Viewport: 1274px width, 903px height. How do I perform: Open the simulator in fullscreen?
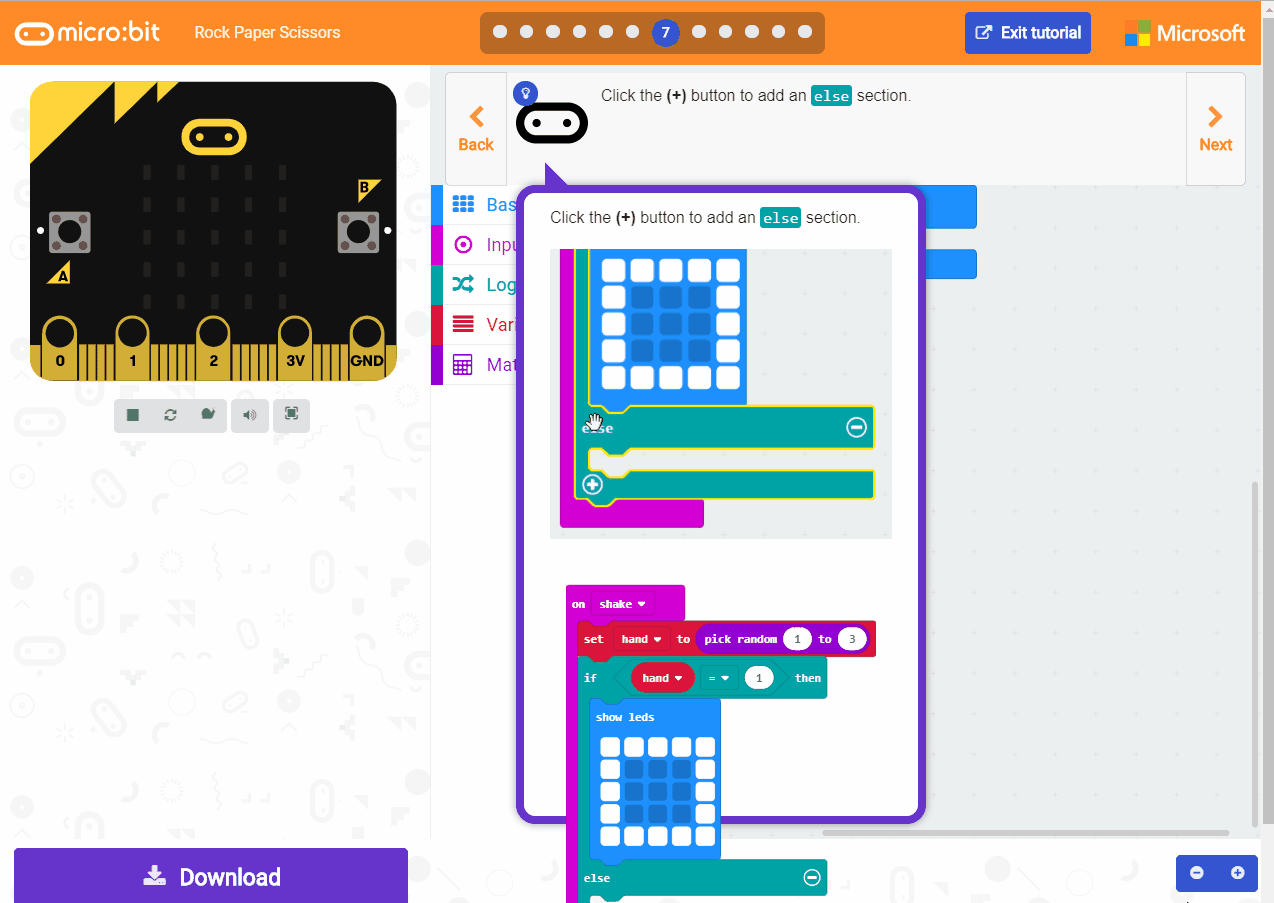(290, 415)
